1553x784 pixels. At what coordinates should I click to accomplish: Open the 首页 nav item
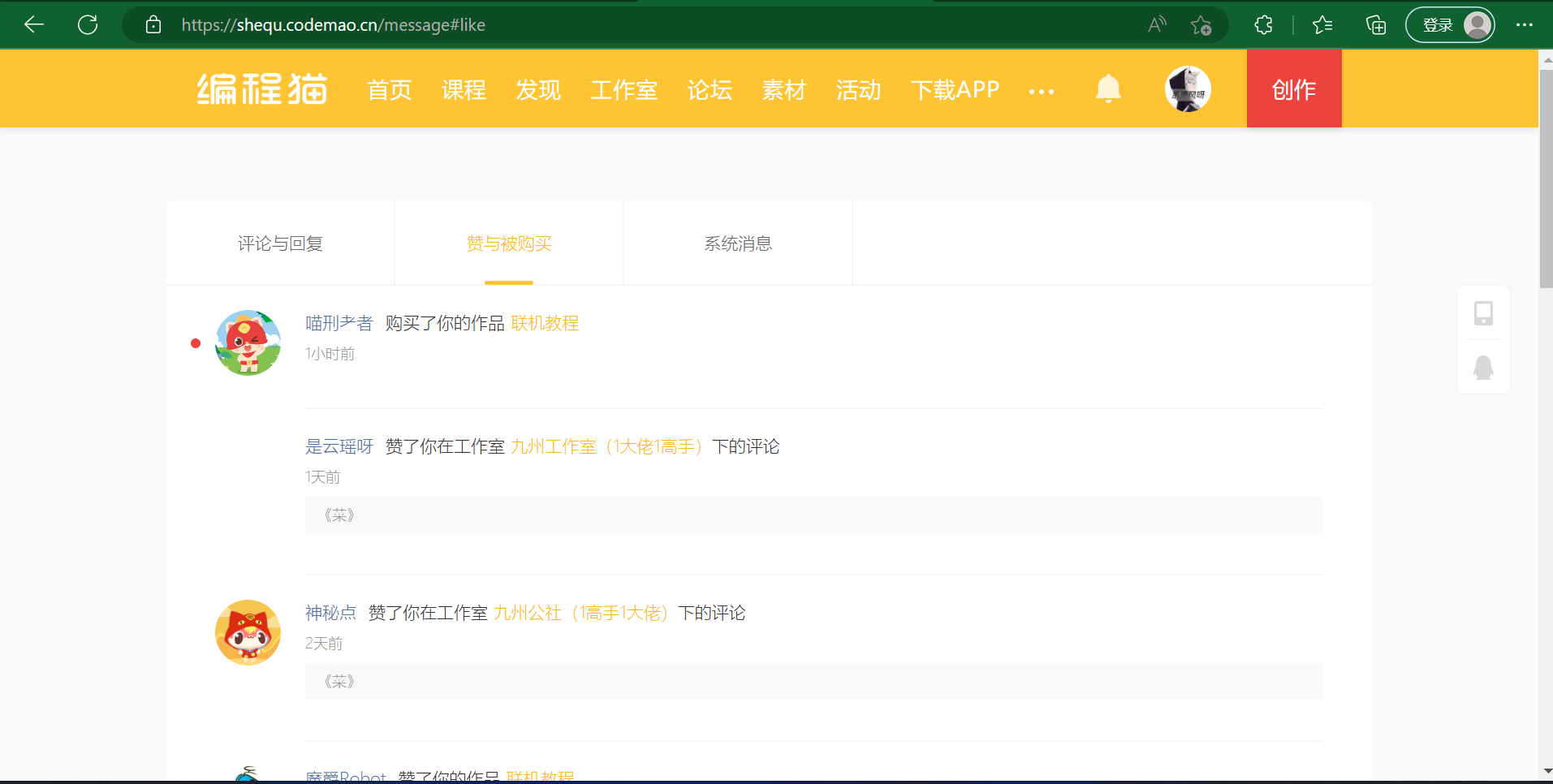click(x=390, y=89)
